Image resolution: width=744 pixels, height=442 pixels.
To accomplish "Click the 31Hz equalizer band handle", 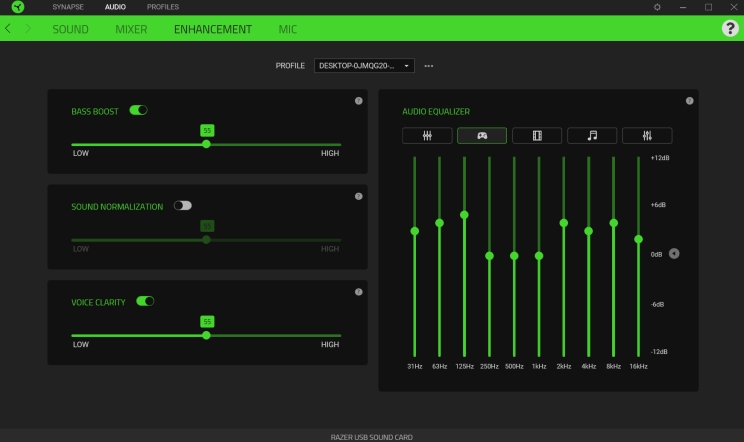I will [x=415, y=231].
